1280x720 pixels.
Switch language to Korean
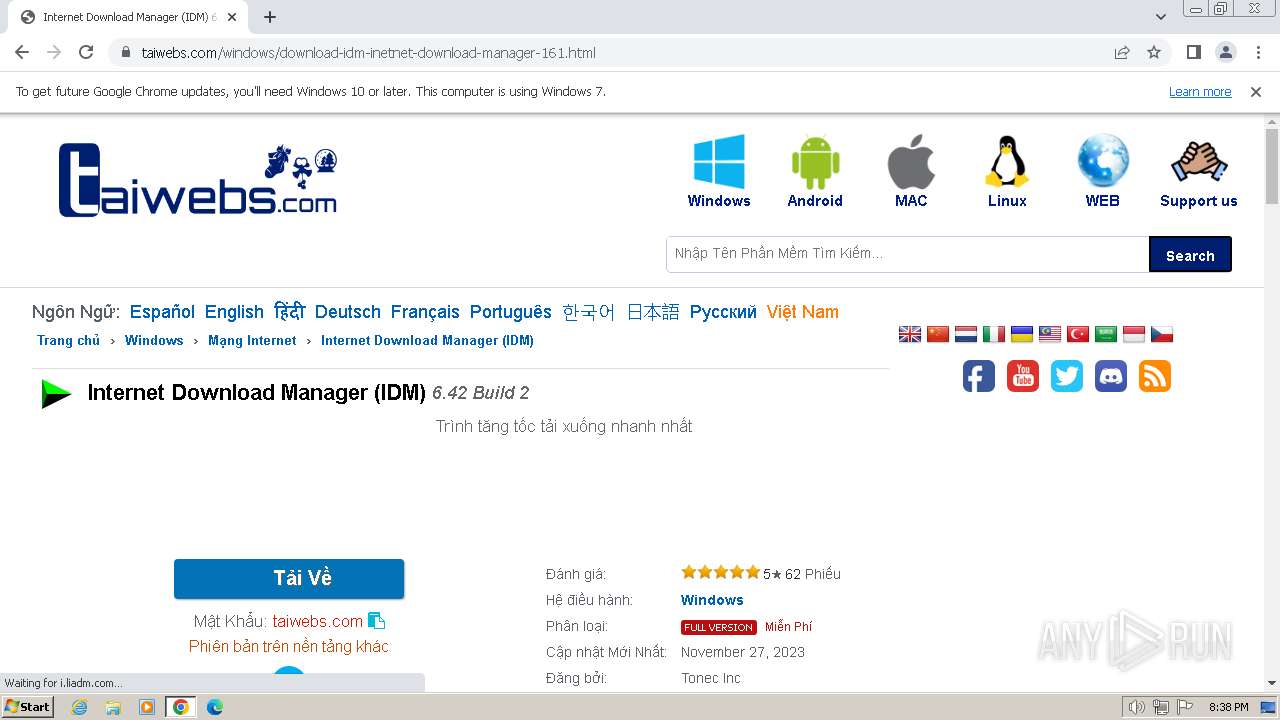click(589, 312)
